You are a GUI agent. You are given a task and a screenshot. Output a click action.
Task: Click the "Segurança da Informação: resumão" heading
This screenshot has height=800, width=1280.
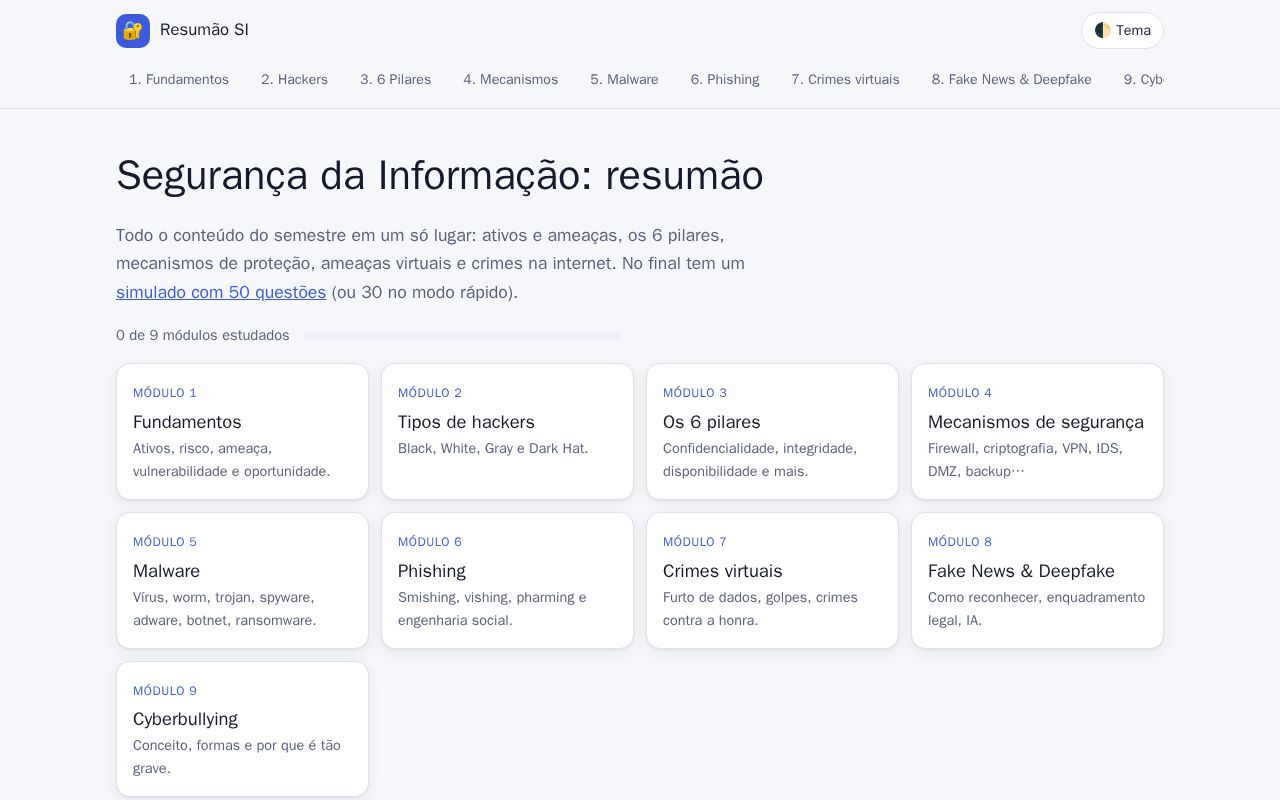coord(440,176)
